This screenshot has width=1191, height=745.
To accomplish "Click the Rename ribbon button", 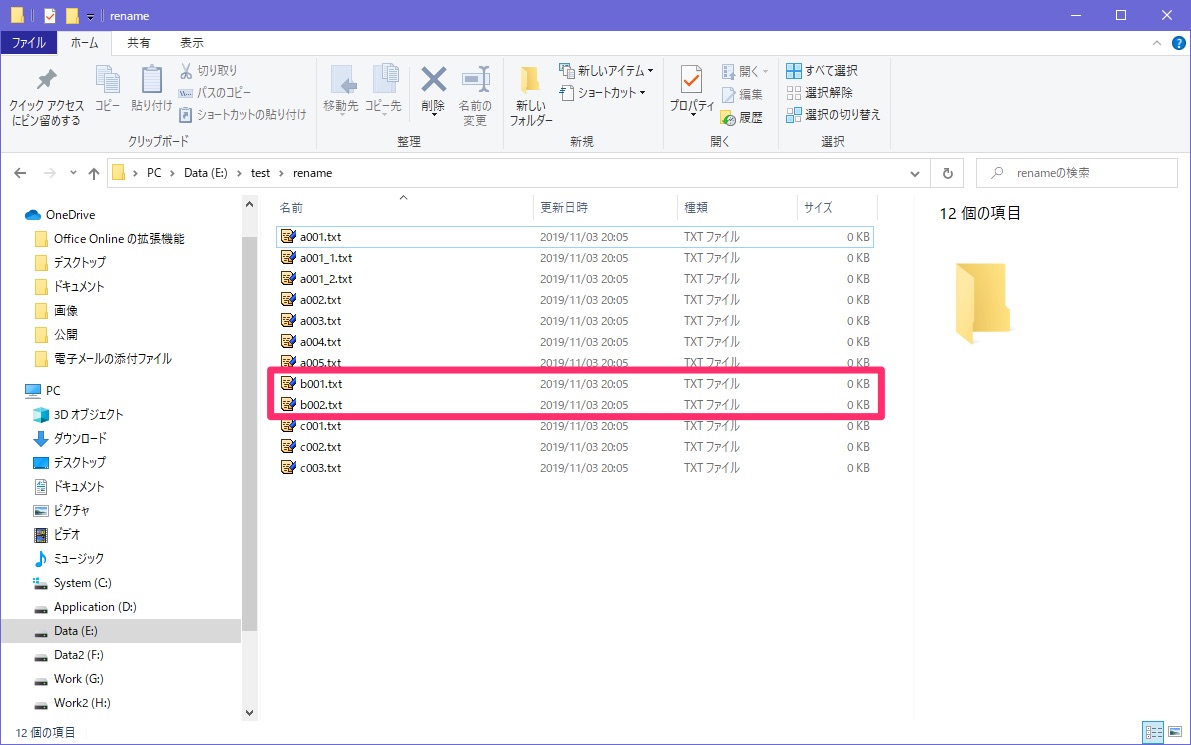I will pyautogui.click(x=475, y=96).
